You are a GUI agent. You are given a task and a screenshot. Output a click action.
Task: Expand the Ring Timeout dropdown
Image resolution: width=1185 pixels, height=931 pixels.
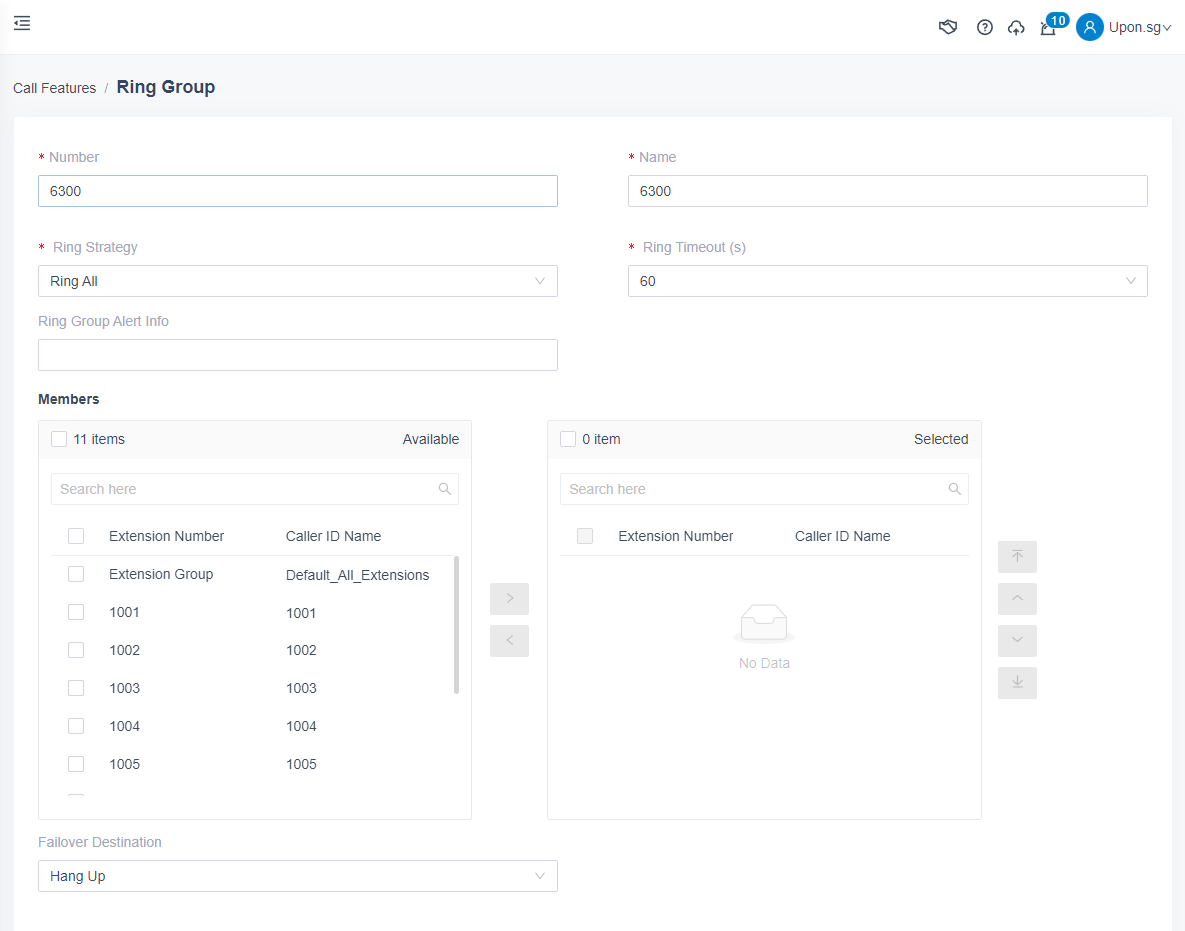pos(887,281)
